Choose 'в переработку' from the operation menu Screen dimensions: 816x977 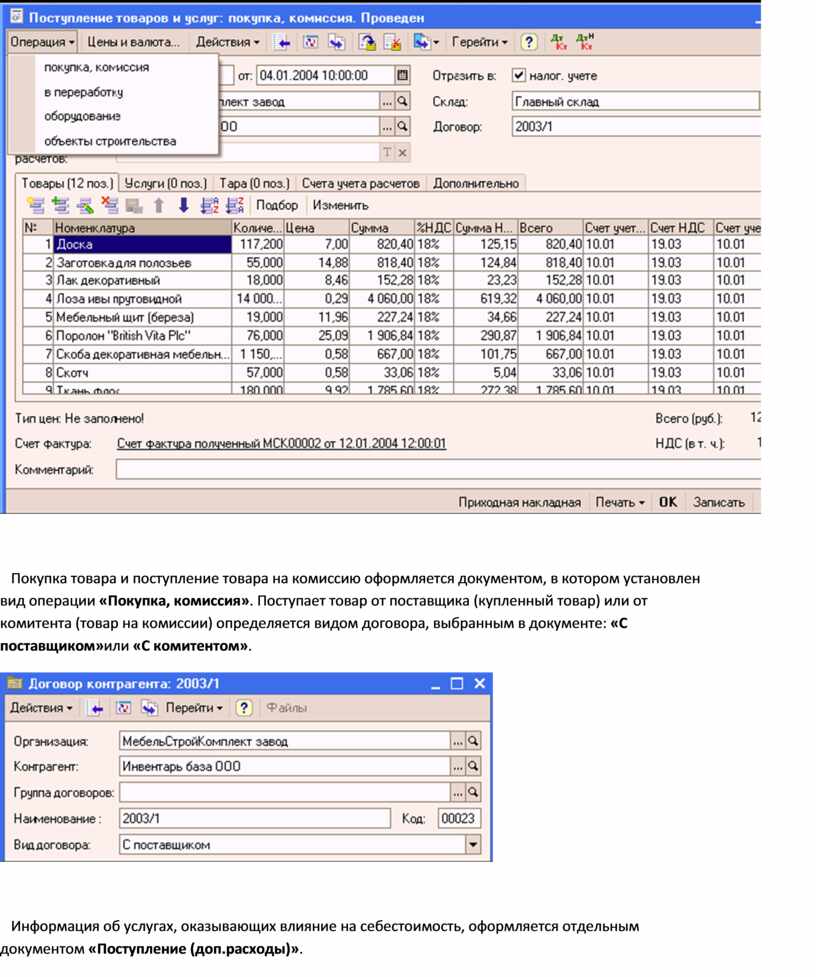coord(83,92)
